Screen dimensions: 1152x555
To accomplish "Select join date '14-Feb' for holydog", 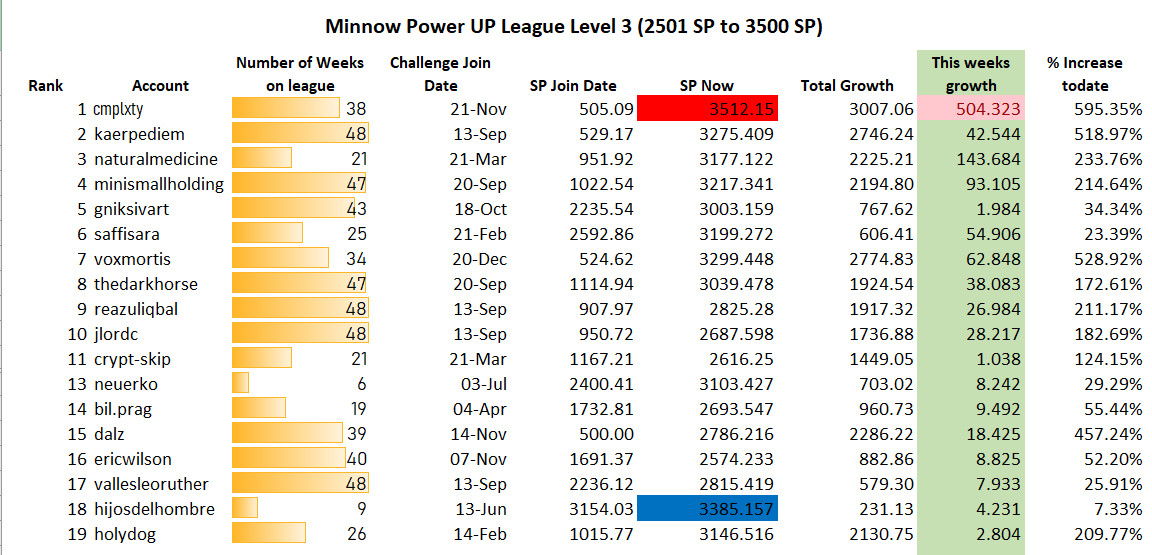I will tap(480, 534).
